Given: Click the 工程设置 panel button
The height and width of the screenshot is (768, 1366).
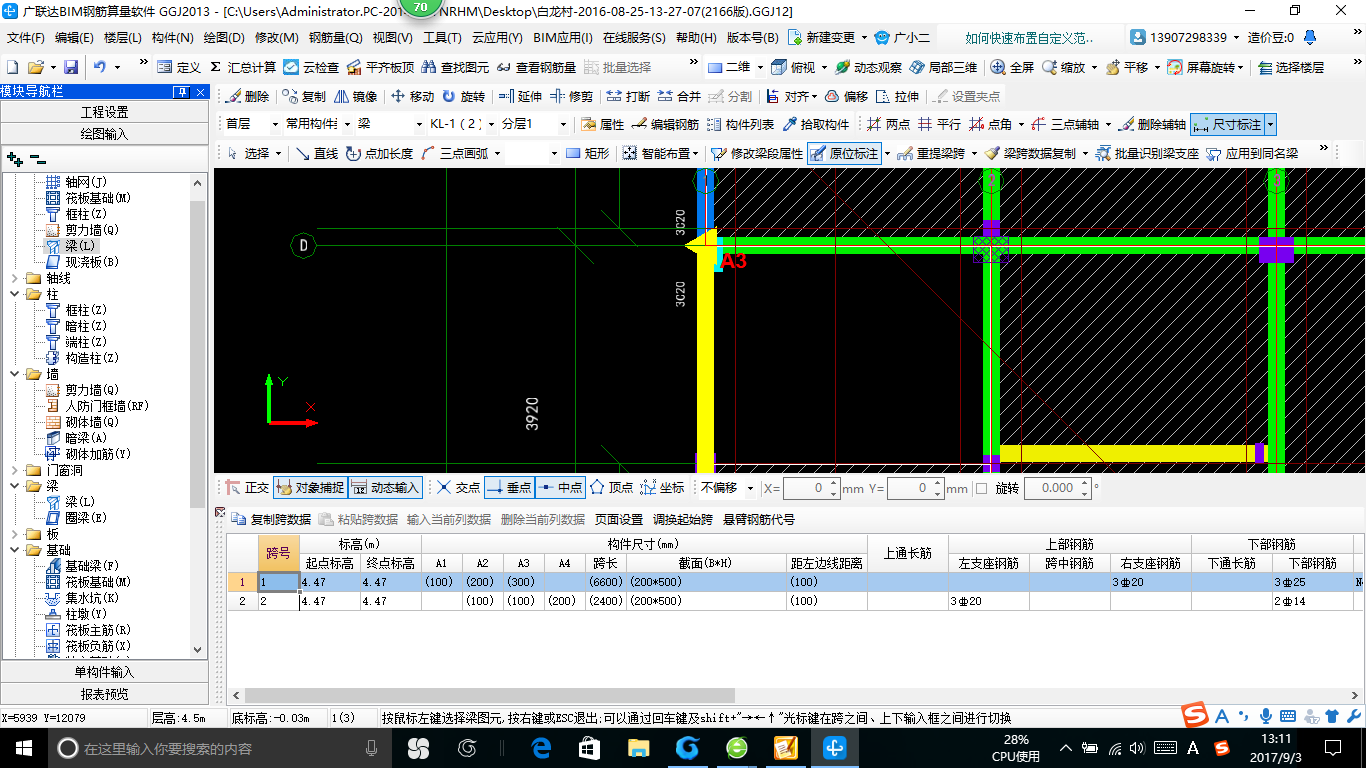Looking at the screenshot, I should point(105,112).
